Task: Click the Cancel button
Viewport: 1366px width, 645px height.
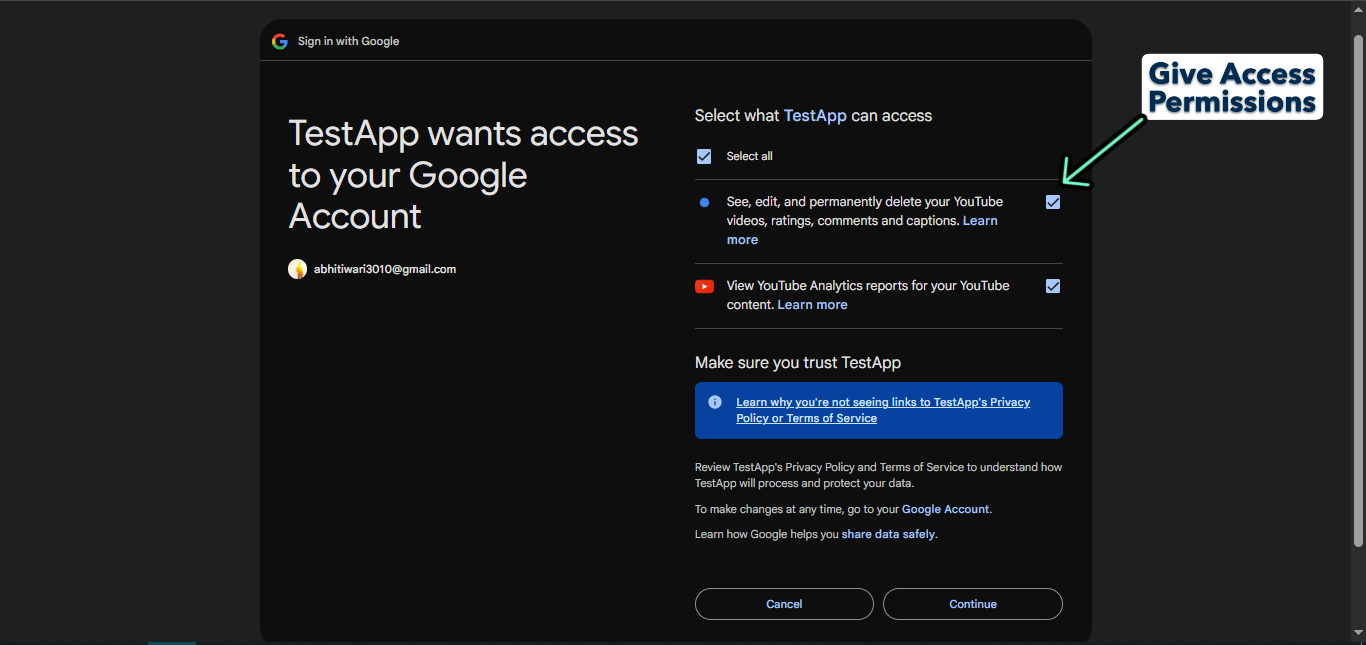Action: click(x=784, y=604)
